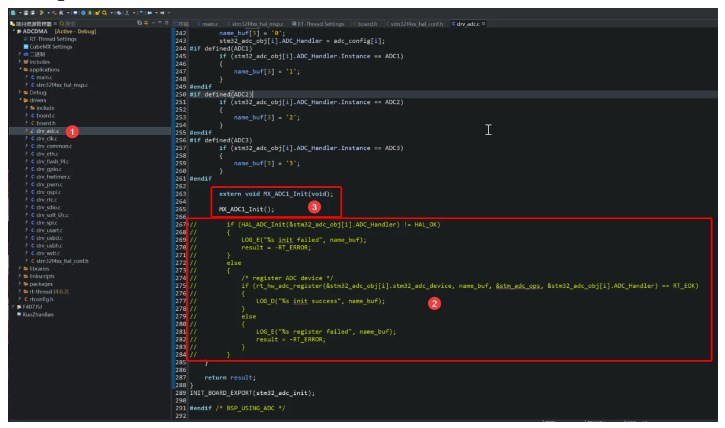This screenshot has height=428, width=725.
Task: Click '#if defined(ADC2)' on line 250
Action: pyautogui.click(x=221, y=94)
